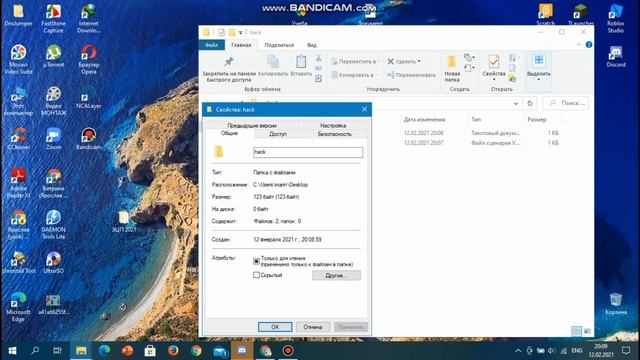Open Roblox Studio desktop icon

coord(616,19)
